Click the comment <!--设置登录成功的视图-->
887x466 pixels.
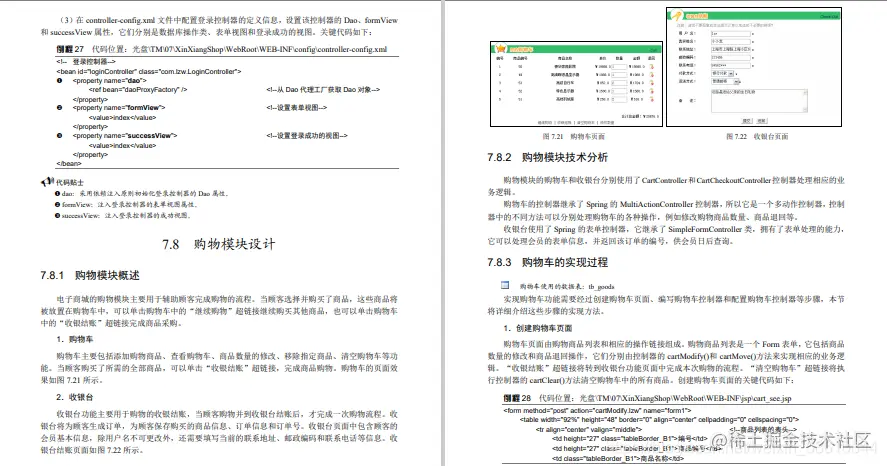(x=307, y=136)
